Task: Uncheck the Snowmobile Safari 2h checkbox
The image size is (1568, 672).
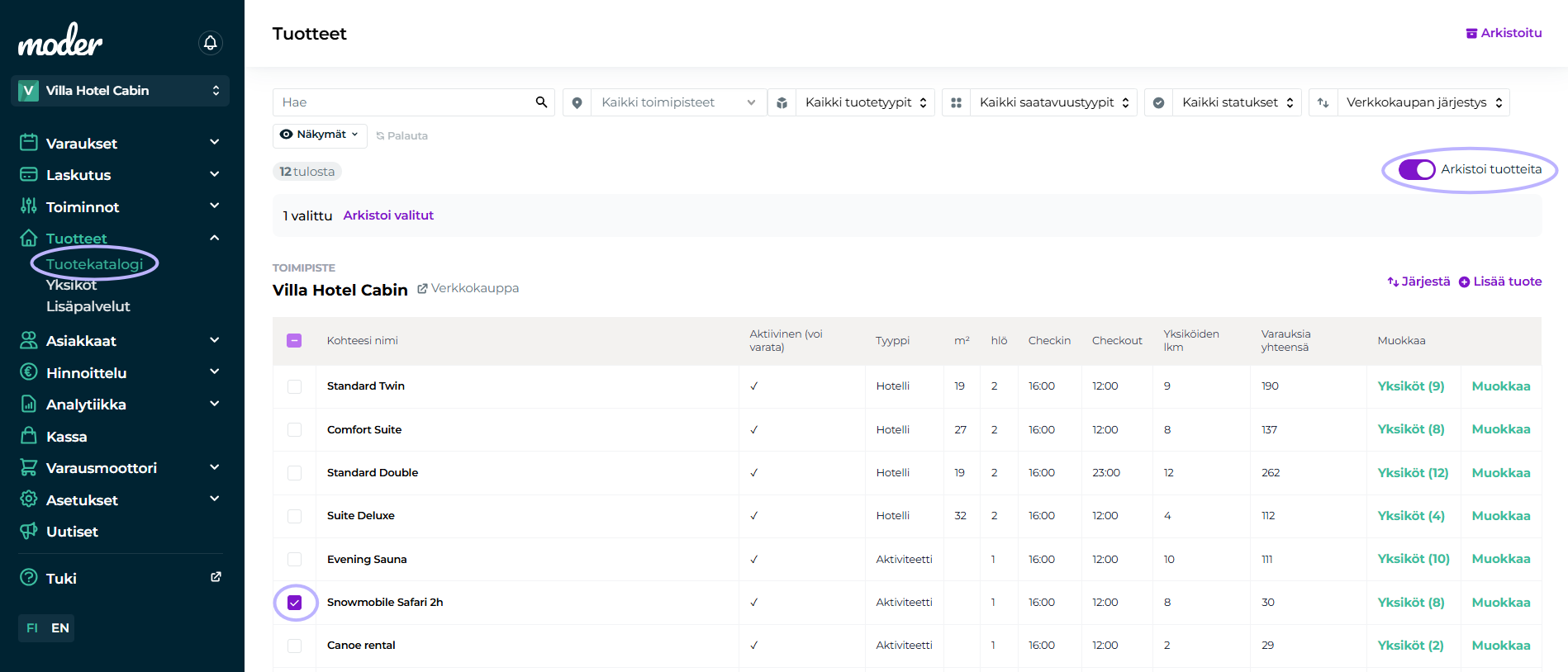Action: 295,603
